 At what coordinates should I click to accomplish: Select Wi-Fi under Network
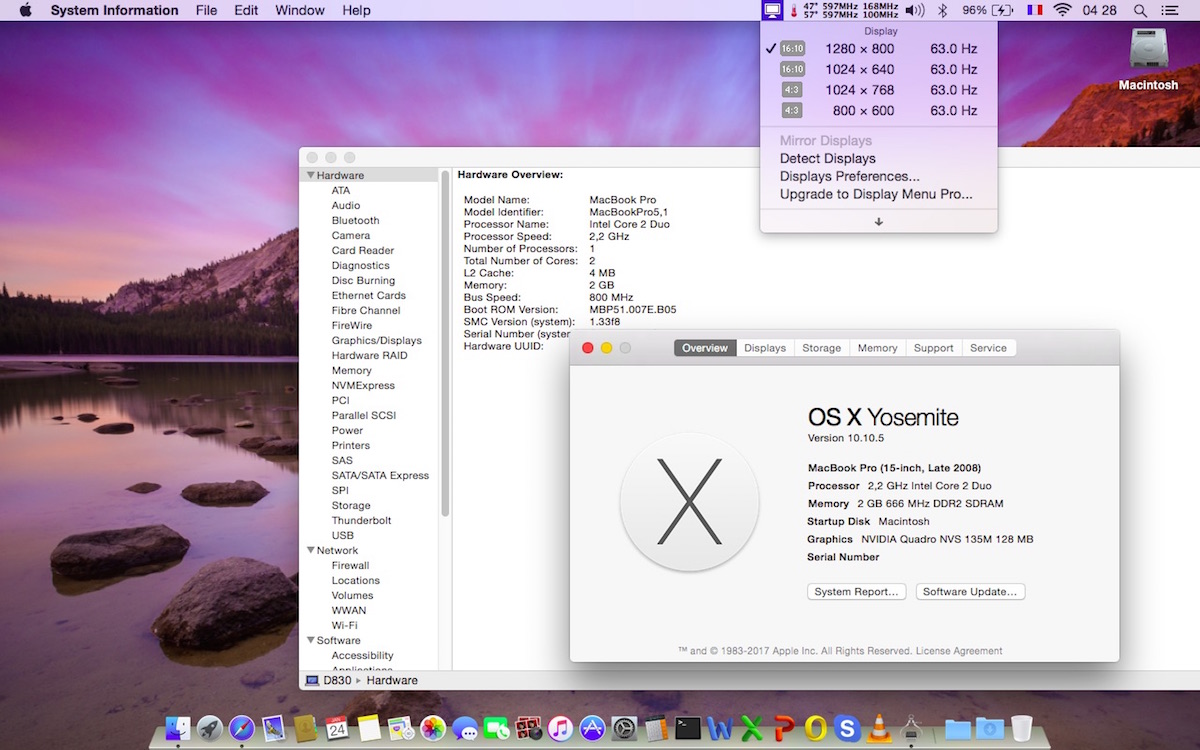[x=345, y=626]
